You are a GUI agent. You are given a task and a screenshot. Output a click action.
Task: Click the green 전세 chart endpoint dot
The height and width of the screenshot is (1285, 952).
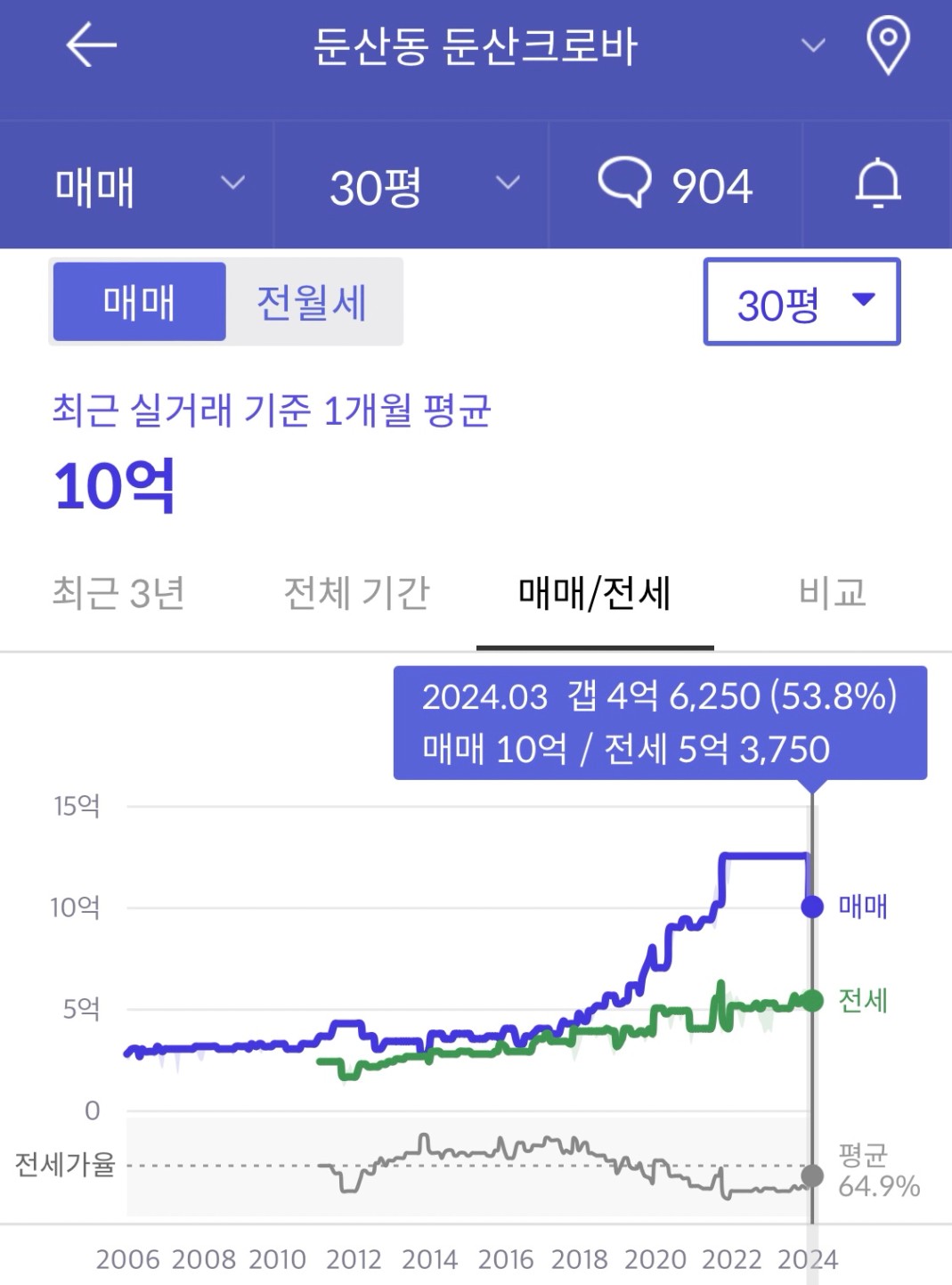coord(812,1000)
